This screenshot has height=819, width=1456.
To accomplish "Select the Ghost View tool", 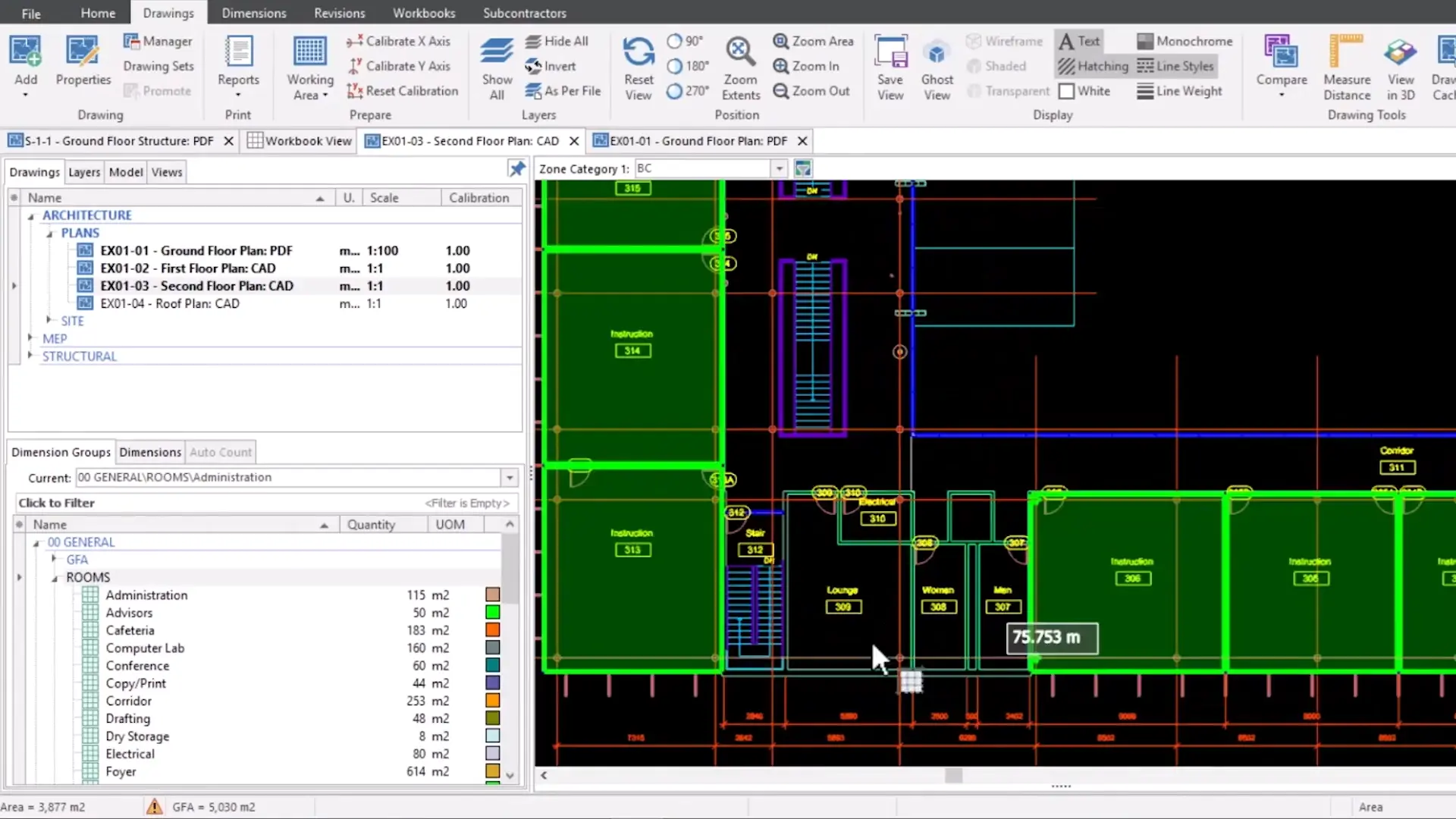I will (x=937, y=54).
